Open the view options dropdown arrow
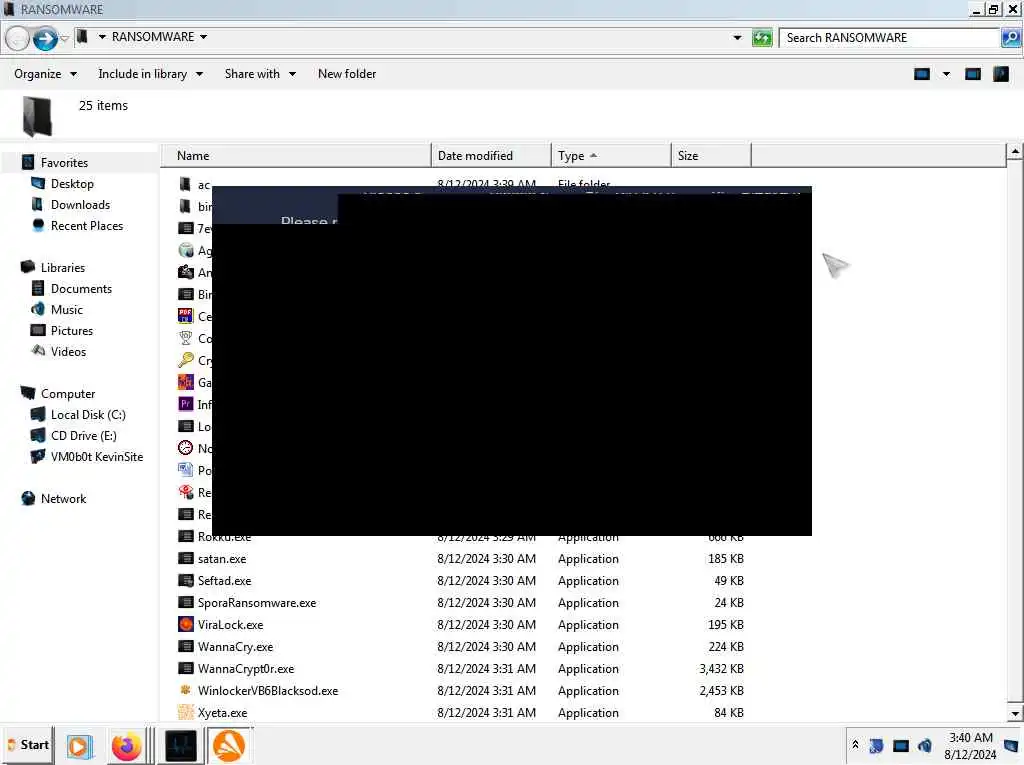This screenshot has width=1024, height=765. [x=946, y=74]
